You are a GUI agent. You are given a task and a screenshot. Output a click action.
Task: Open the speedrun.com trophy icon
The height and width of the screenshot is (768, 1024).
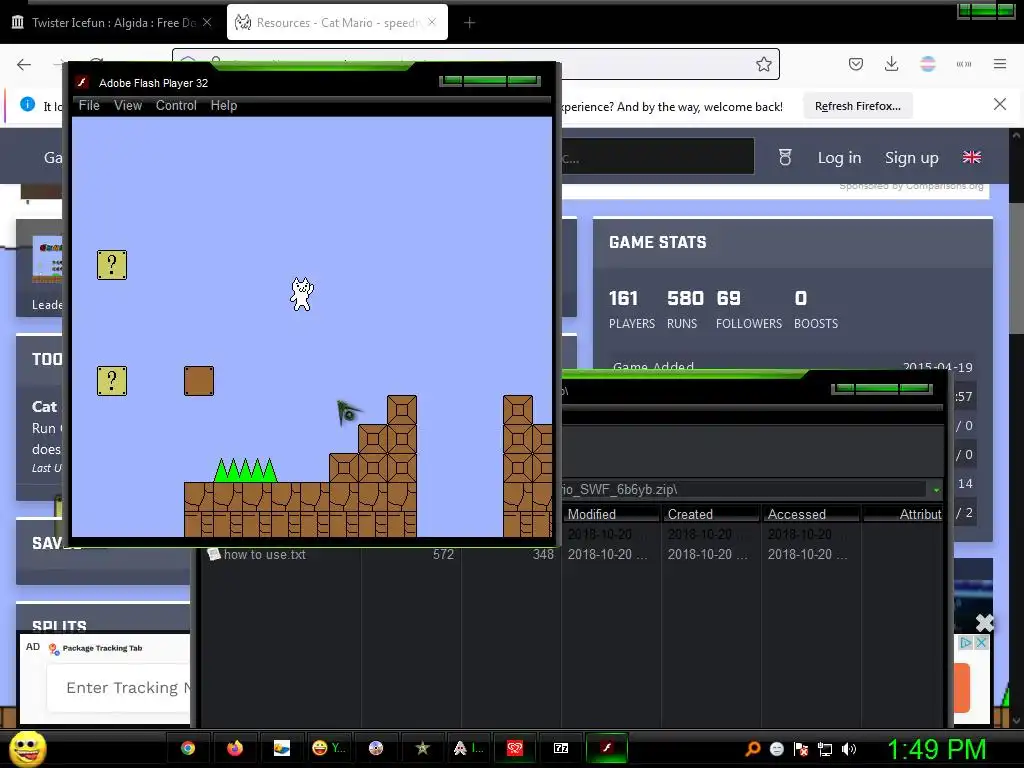(x=785, y=157)
